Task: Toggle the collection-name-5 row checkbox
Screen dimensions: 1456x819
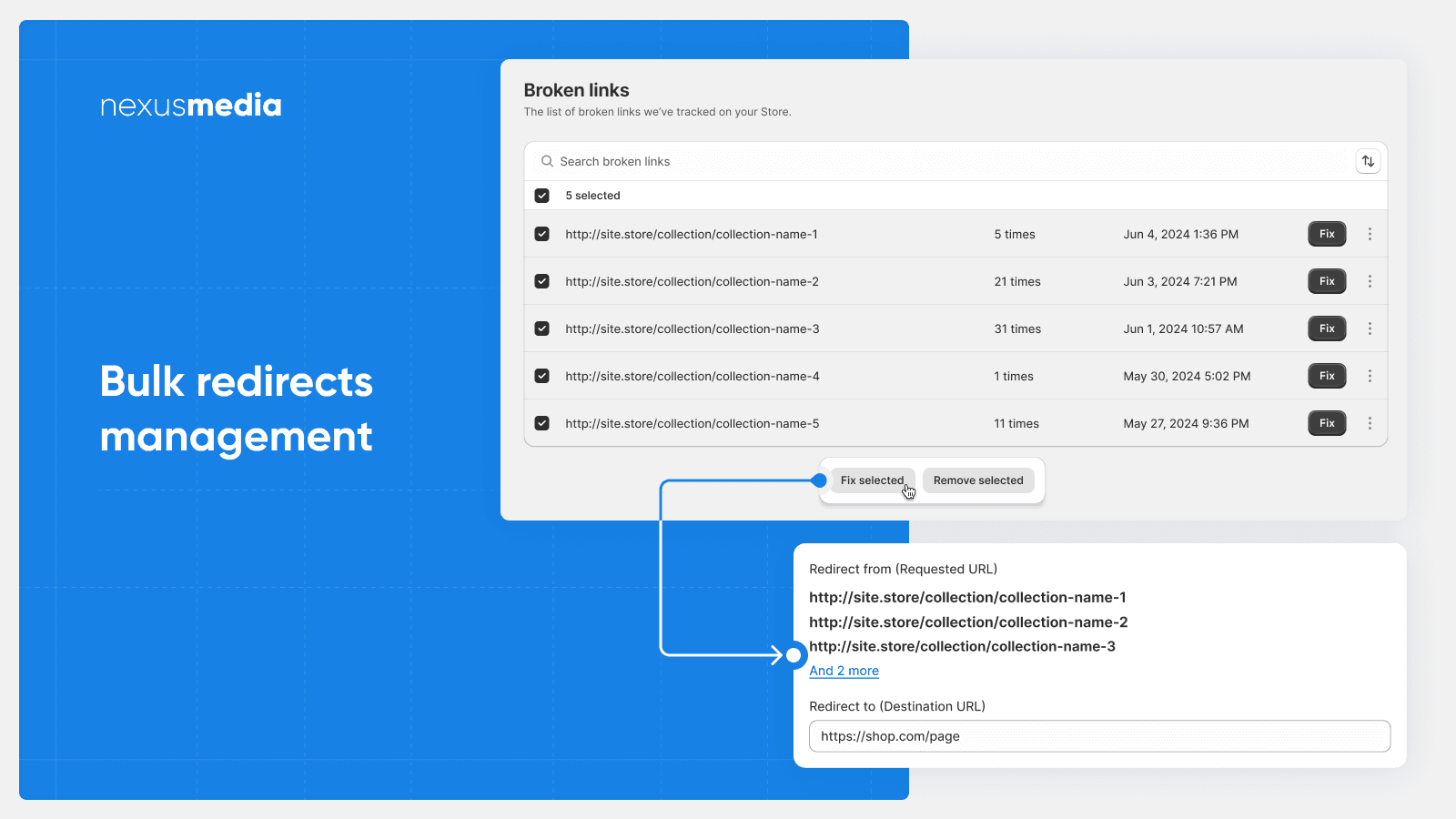Action: [542, 423]
